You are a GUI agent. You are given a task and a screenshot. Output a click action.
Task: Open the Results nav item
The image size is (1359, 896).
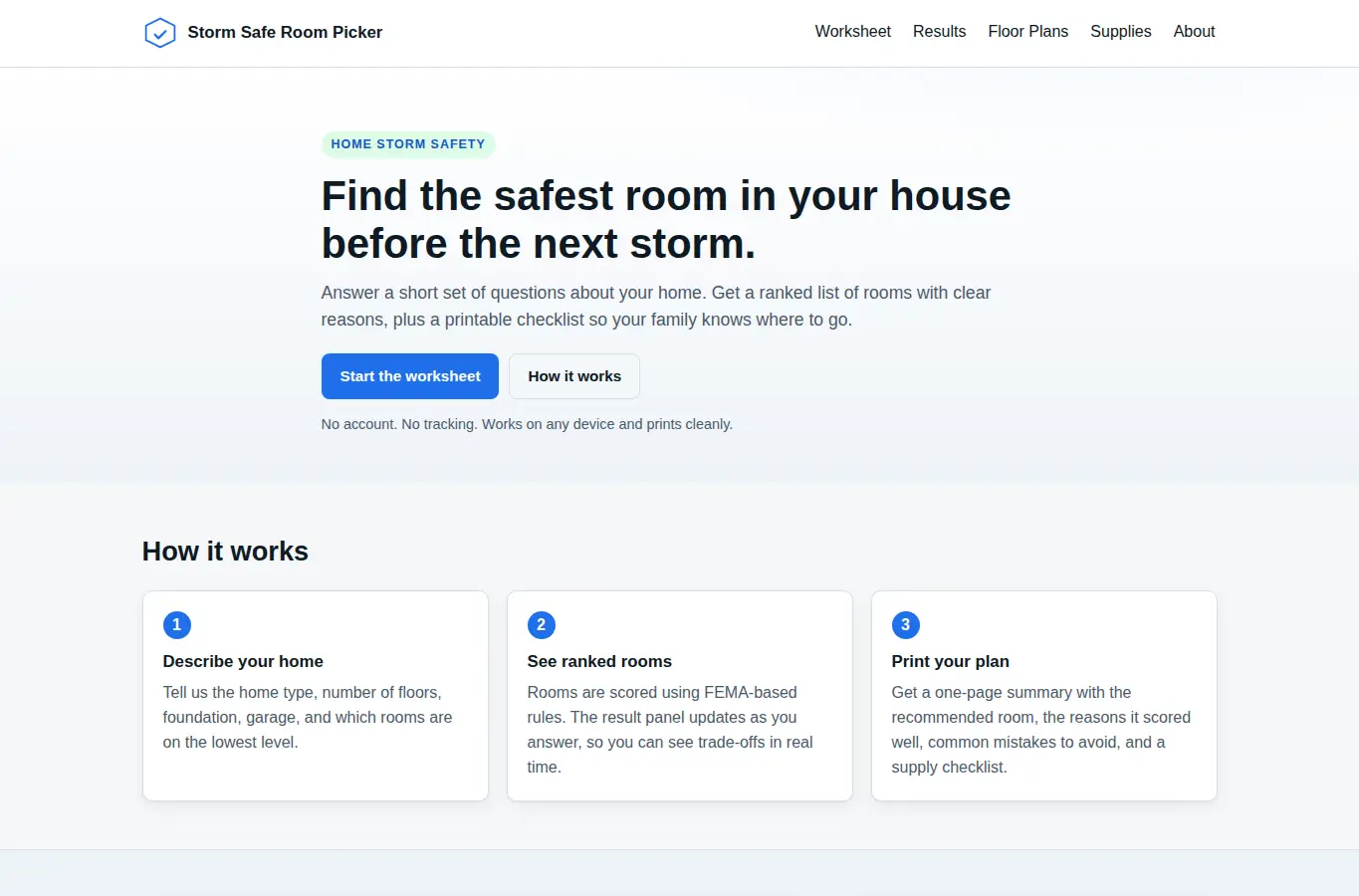(x=939, y=32)
